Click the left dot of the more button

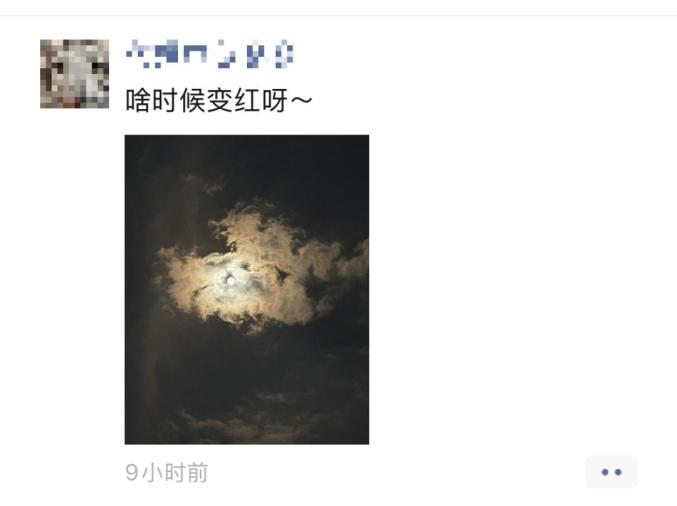pyautogui.click(x=605, y=472)
